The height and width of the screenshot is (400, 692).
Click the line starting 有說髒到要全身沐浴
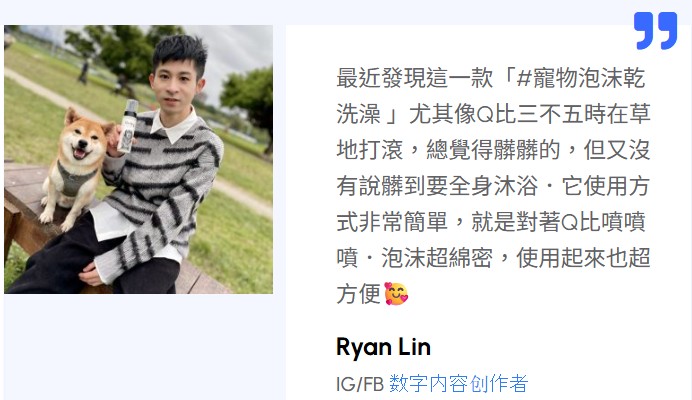[493, 186]
